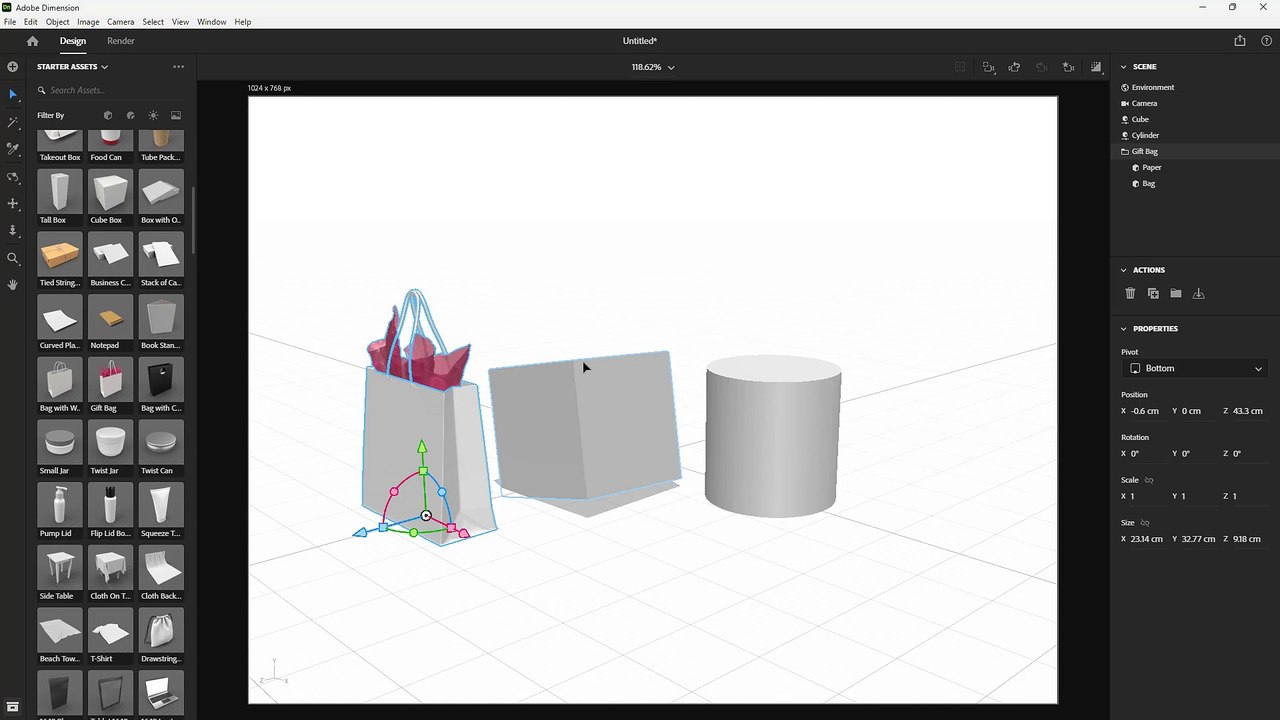
Task: Select the Orbit camera tool
Action: (13, 177)
